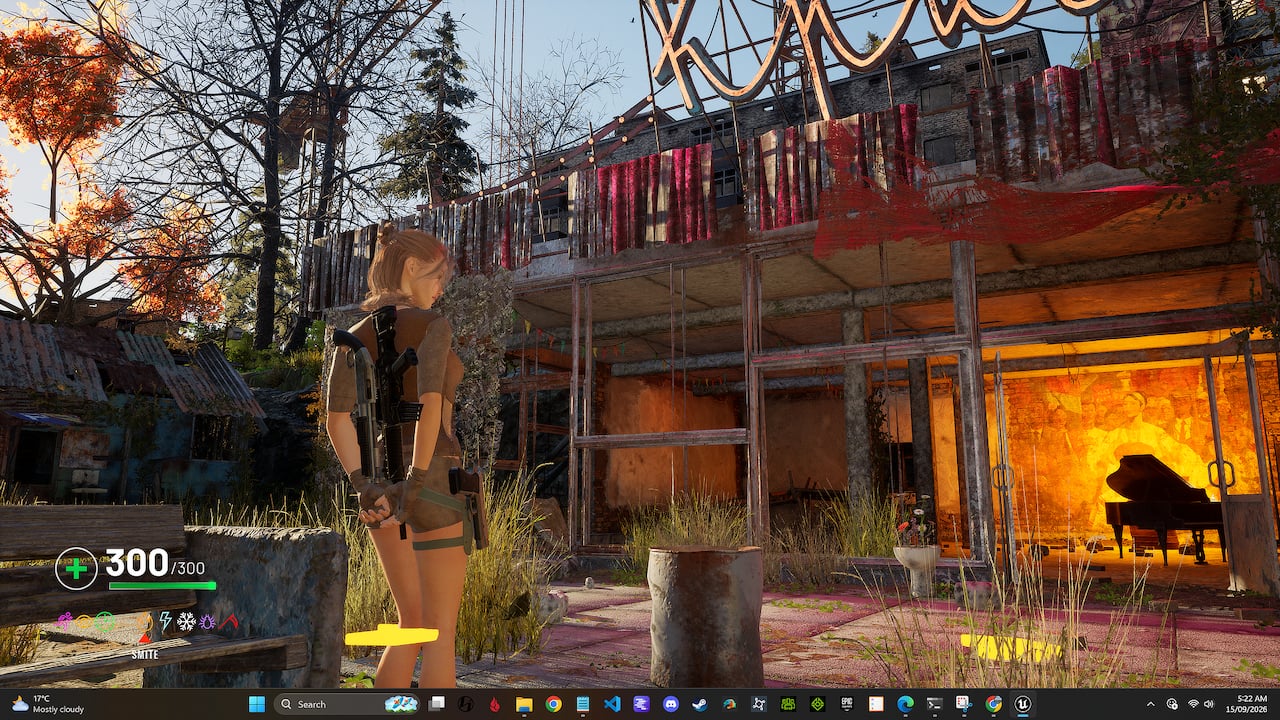Select the pink sprint ability icon
Screen dimensions: 1280x720
[64, 621]
